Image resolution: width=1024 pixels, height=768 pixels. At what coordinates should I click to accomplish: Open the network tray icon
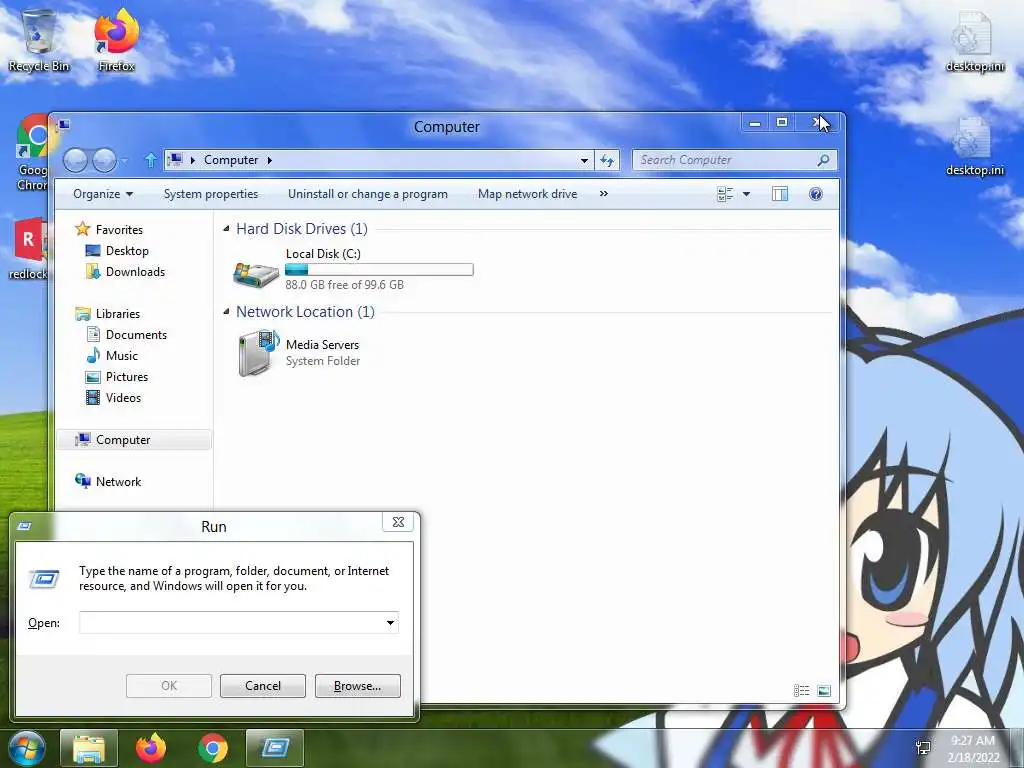pyautogui.click(x=923, y=748)
